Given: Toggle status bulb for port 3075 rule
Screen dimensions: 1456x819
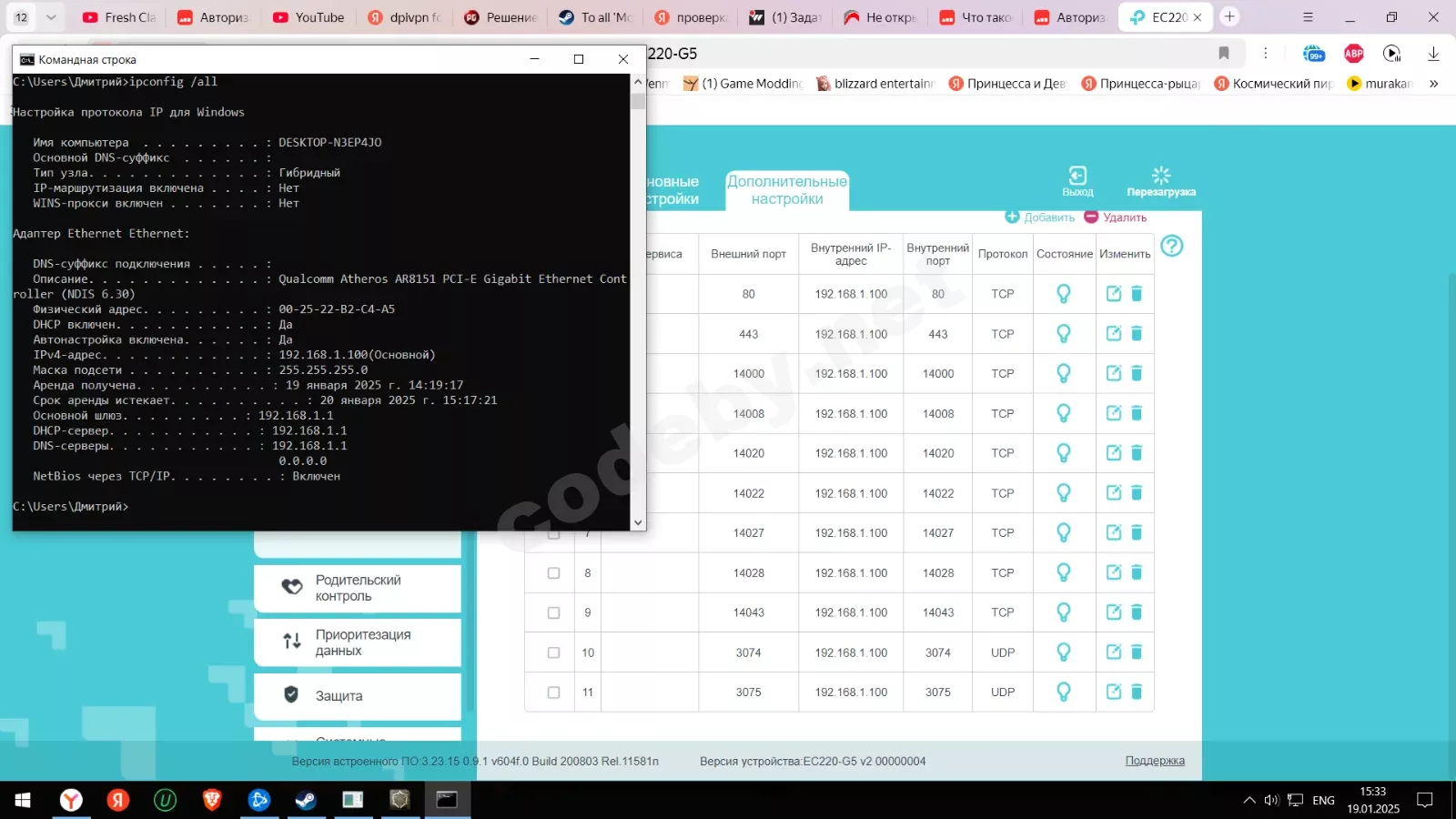Looking at the screenshot, I should pyautogui.click(x=1063, y=692).
